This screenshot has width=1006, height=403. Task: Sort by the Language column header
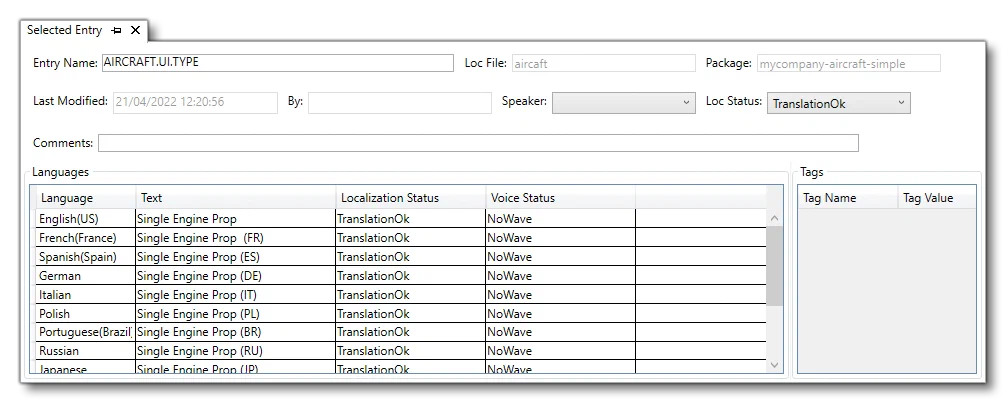(x=85, y=198)
